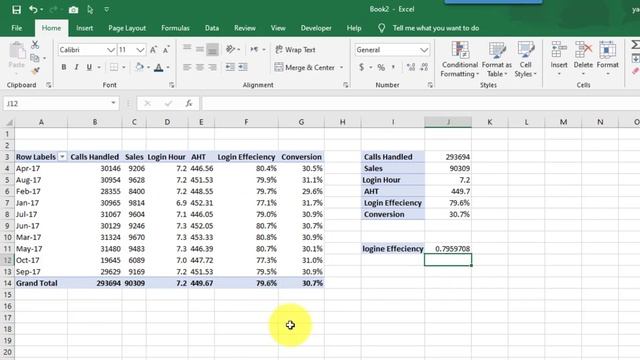This screenshot has width=640, height=360.
Task: Apply bottom vertical alignment
Action: pos(212,49)
